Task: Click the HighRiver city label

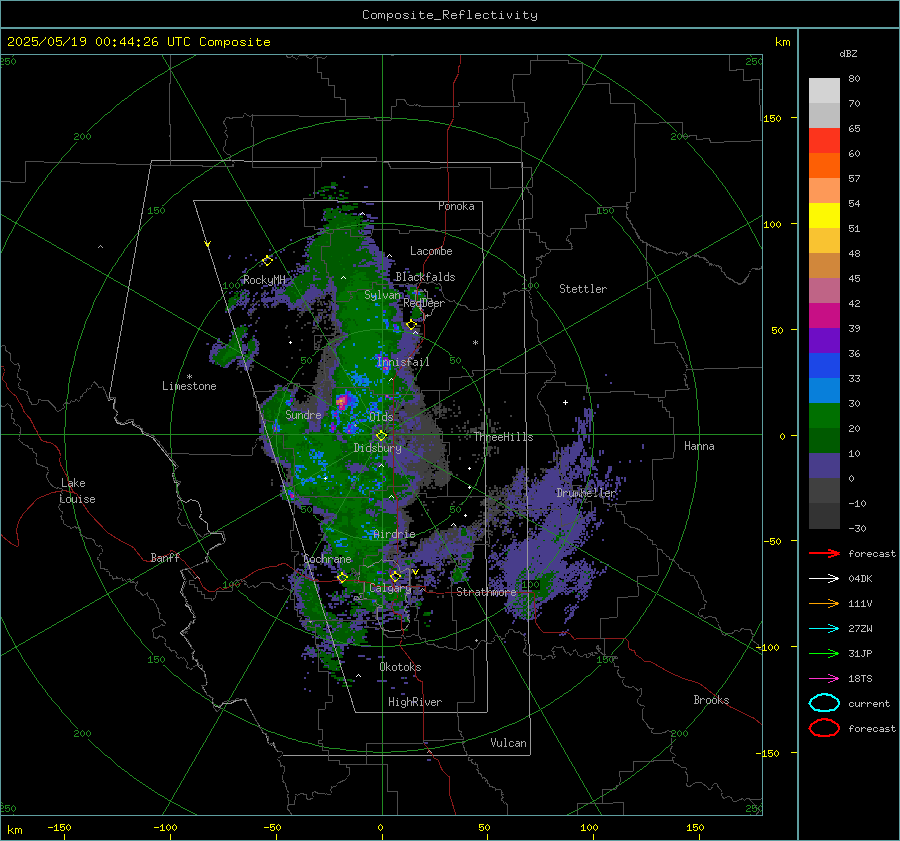Action: click(x=415, y=702)
